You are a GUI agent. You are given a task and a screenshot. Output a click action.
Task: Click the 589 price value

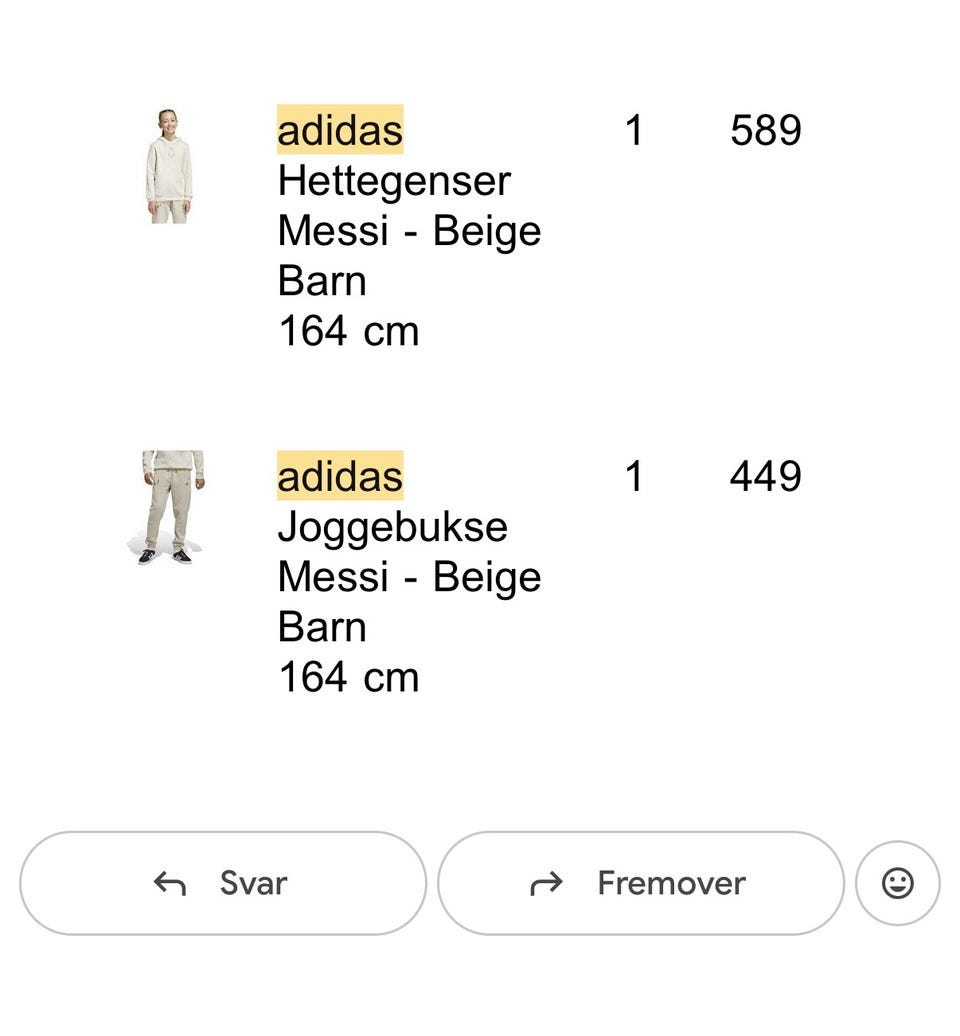765,131
